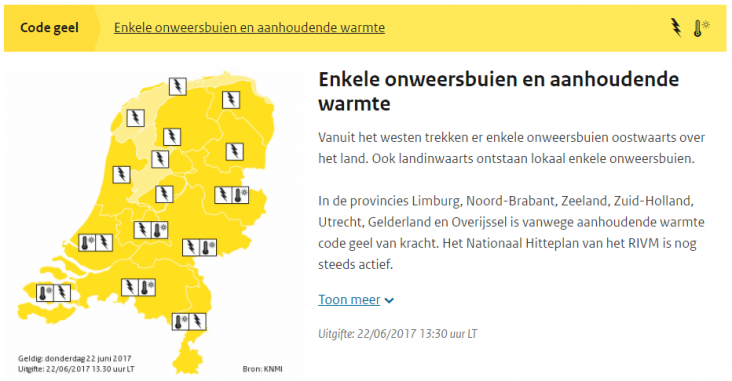Select thunderstorm icon over the Wadden islands
The image size is (732, 381).
pyautogui.click(x=177, y=86)
